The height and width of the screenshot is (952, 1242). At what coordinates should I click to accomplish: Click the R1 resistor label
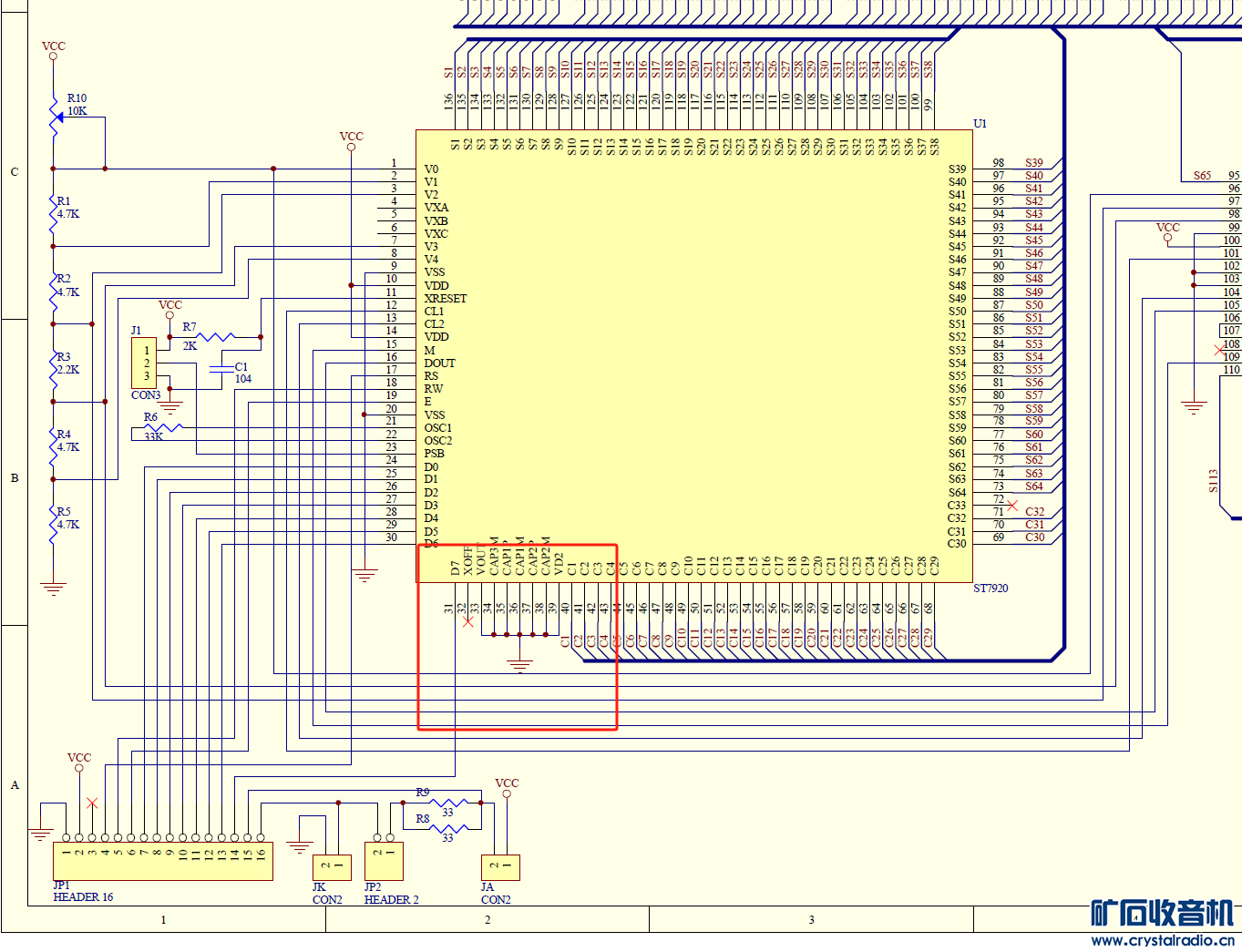coord(64,201)
